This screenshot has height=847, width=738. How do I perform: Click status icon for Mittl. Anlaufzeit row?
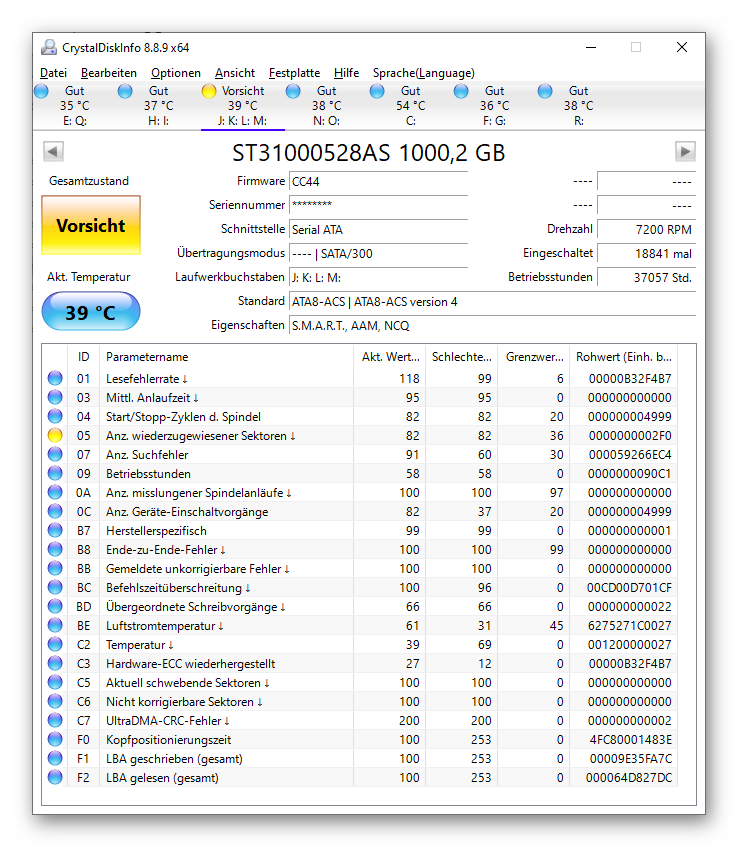coord(55,398)
